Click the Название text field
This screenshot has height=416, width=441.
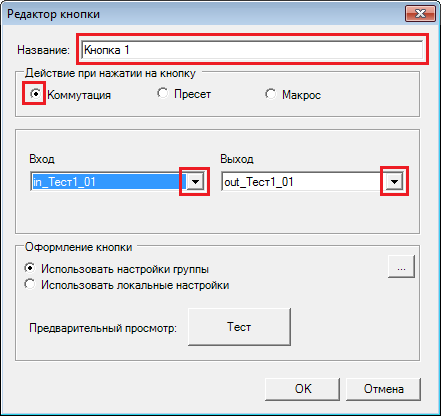click(x=252, y=50)
